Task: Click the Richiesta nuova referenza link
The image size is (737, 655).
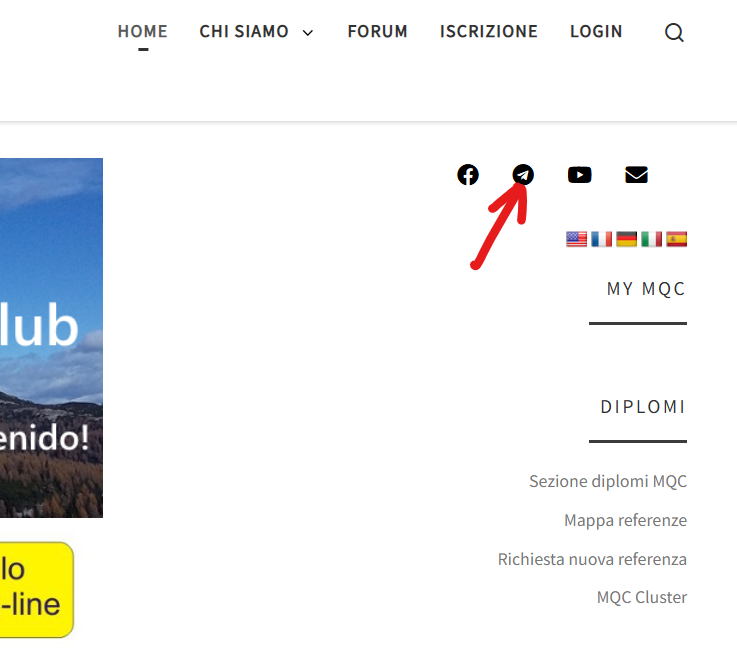Action: [x=592, y=559]
